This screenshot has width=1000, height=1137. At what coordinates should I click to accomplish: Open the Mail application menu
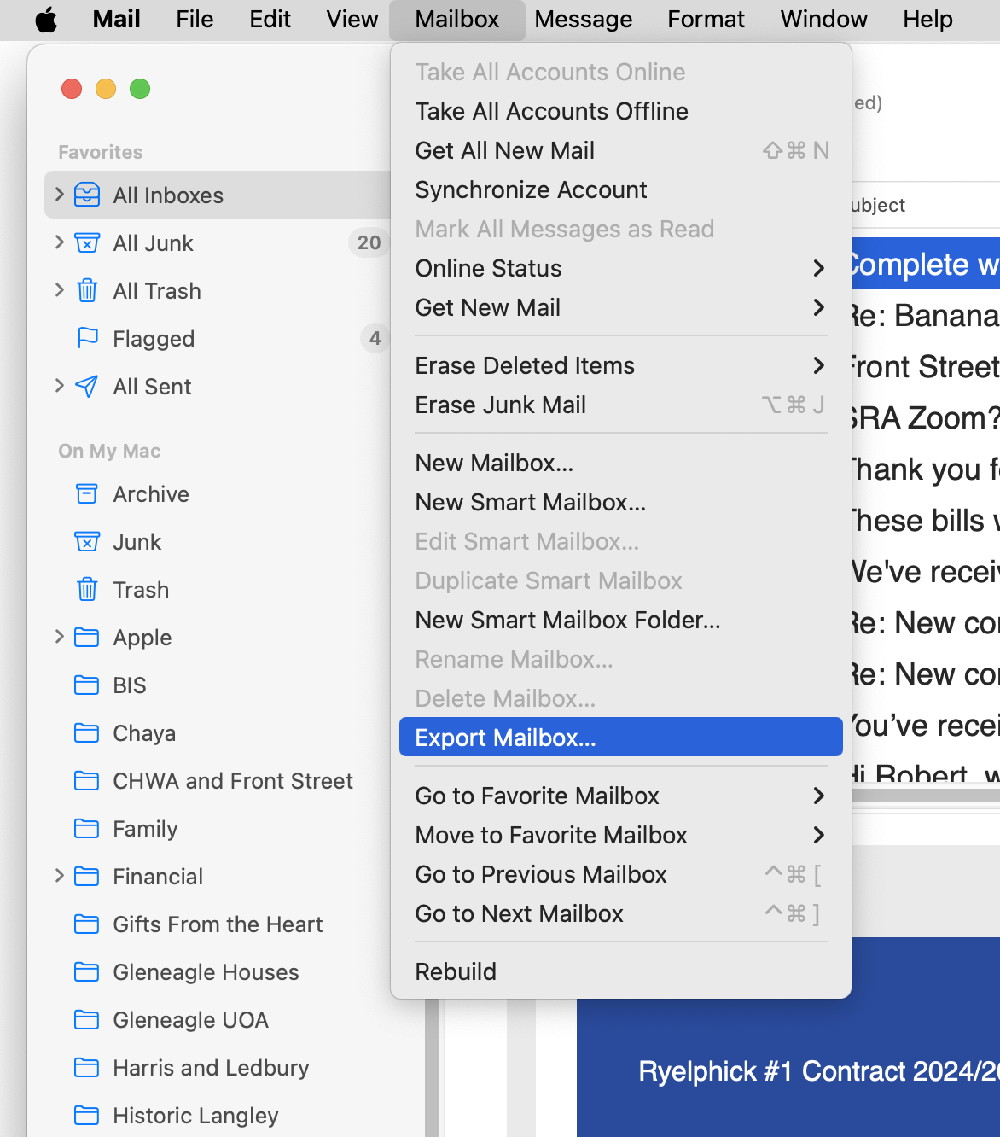click(x=116, y=19)
